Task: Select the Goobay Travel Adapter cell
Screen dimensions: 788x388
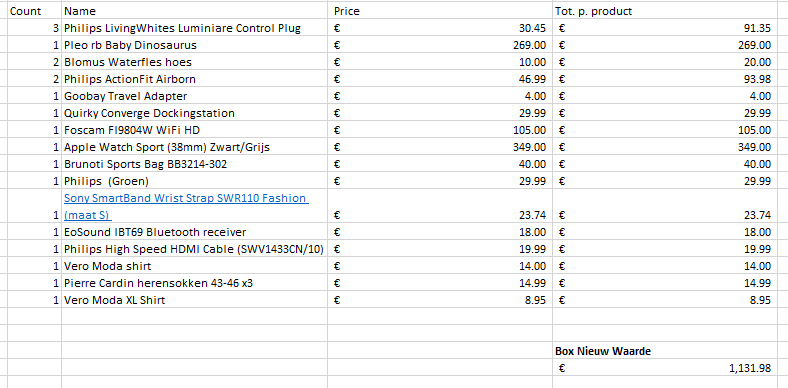Action: coord(194,96)
